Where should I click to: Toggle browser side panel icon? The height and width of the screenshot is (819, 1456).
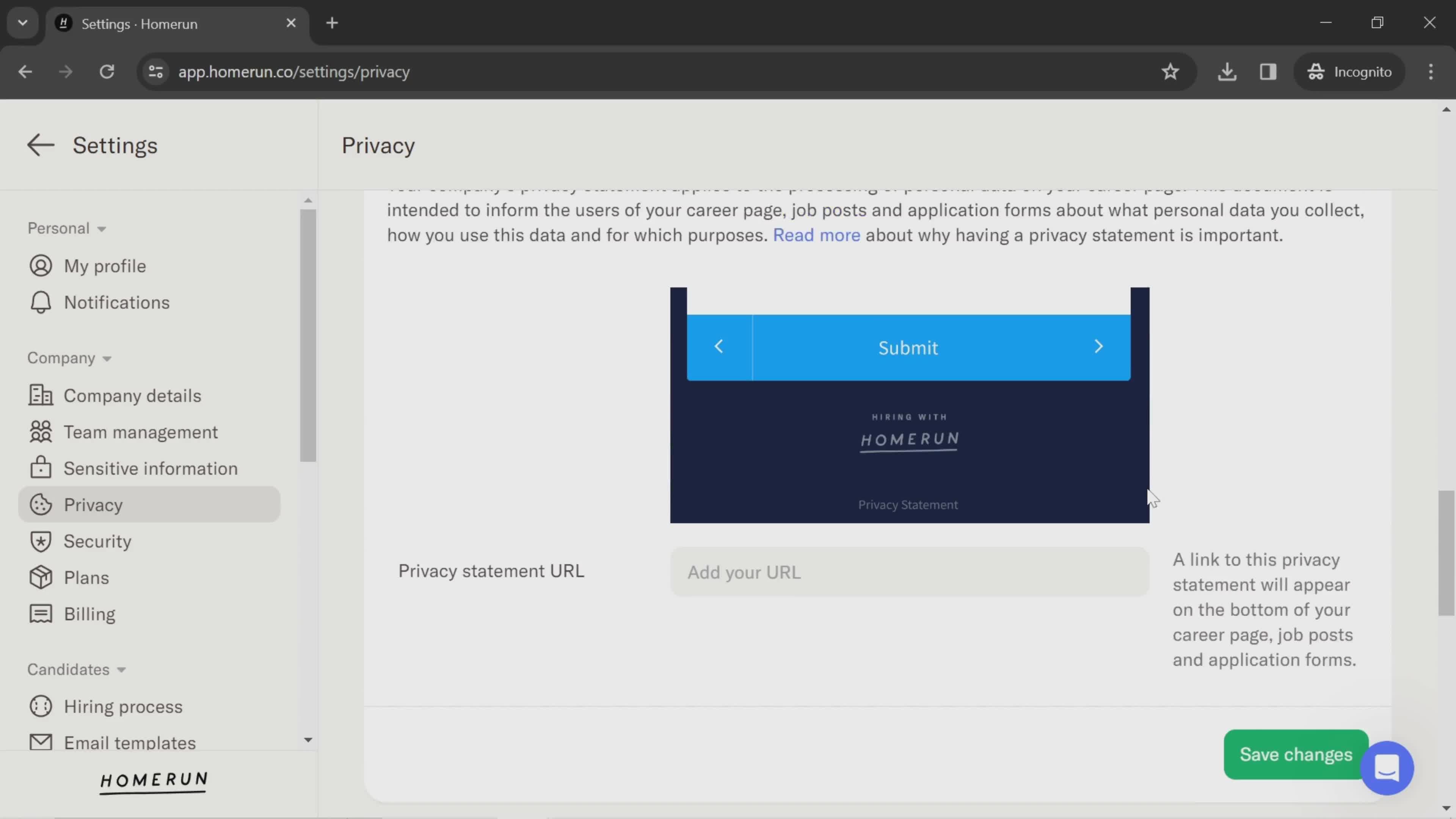tap(1268, 72)
